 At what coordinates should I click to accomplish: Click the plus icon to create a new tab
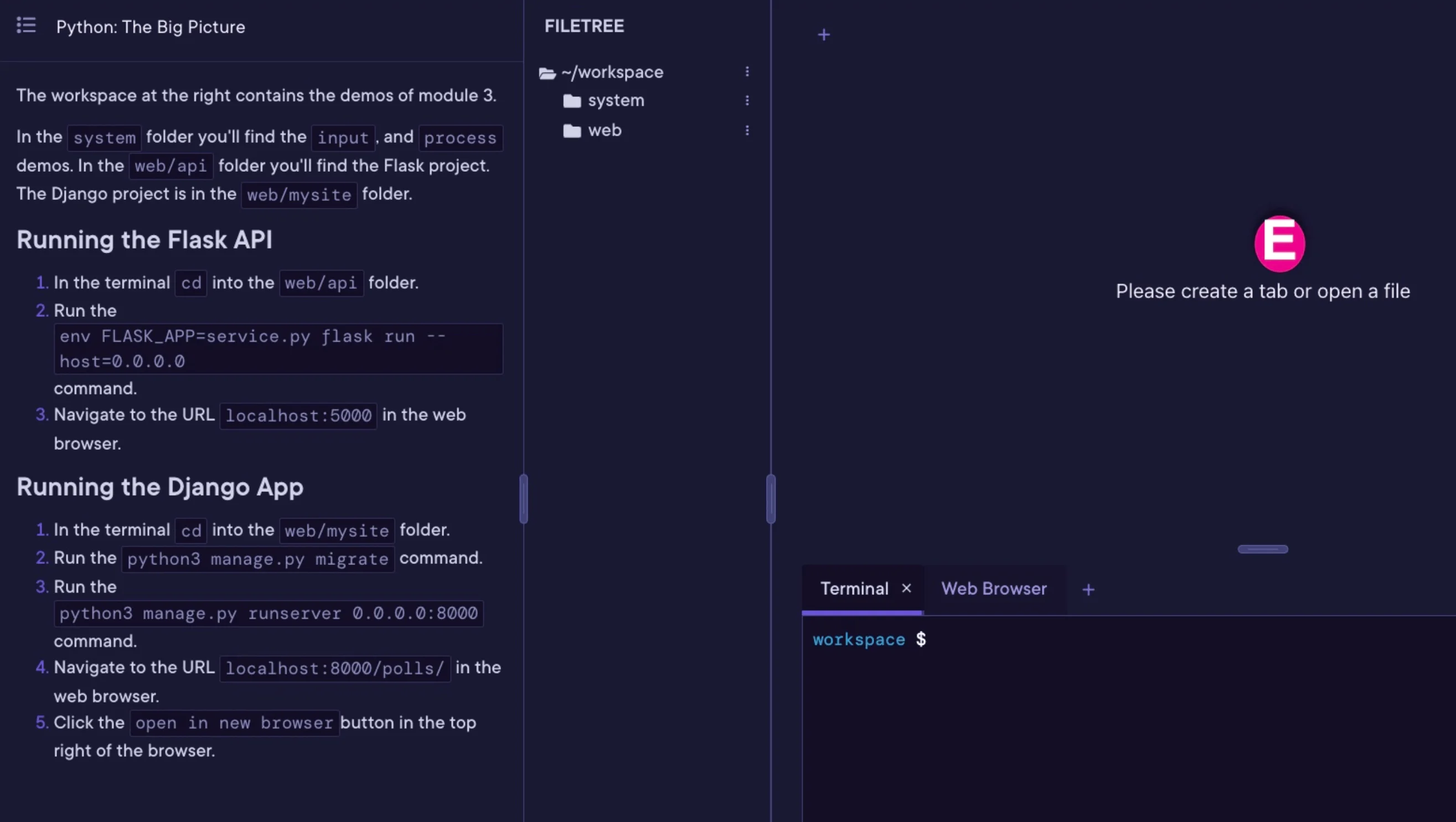[x=824, y=34]
